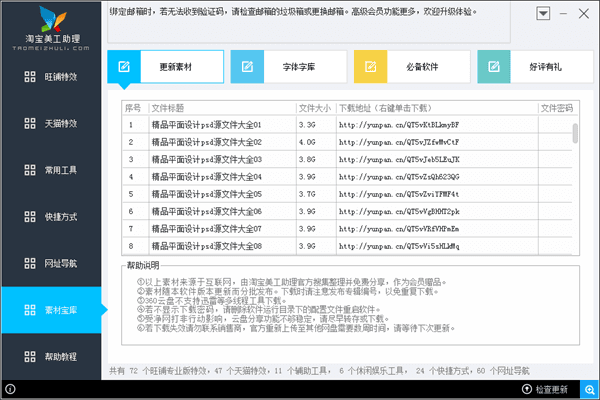The width and height of the screenshot is (600, 400).
Task: Click the light-blue edit icon beside 字体字库
Action: 248,67
